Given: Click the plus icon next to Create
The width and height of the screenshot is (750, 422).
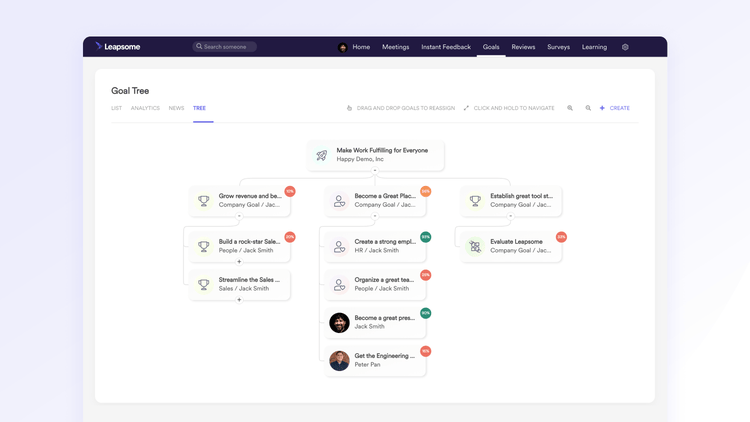Looking at the screenshot, I should (602, 108).
